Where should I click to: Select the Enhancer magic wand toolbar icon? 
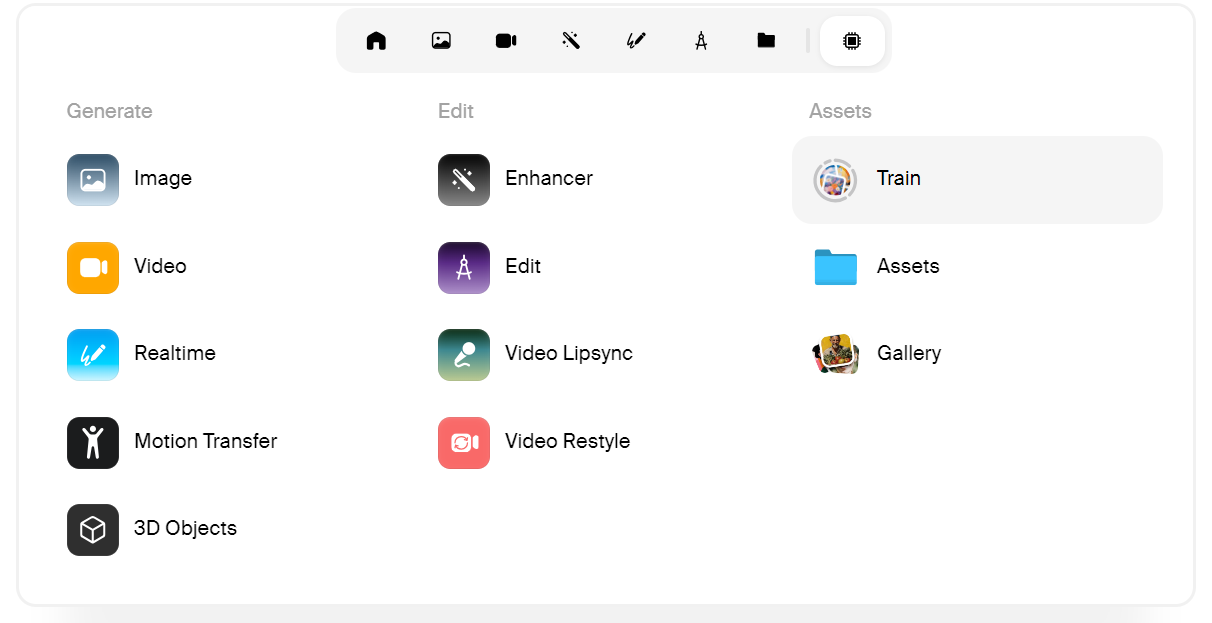pyautogui.click(x=571, y=41)
